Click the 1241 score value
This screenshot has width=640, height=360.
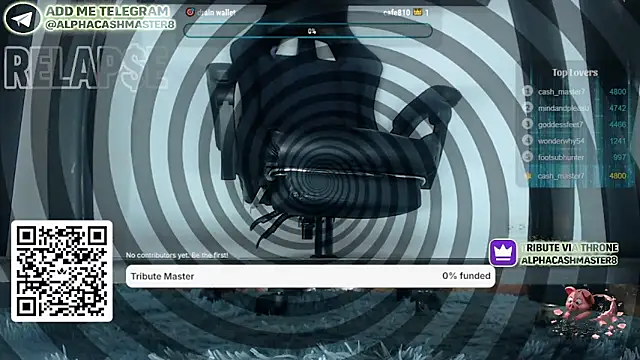click(x=618, y=141)
